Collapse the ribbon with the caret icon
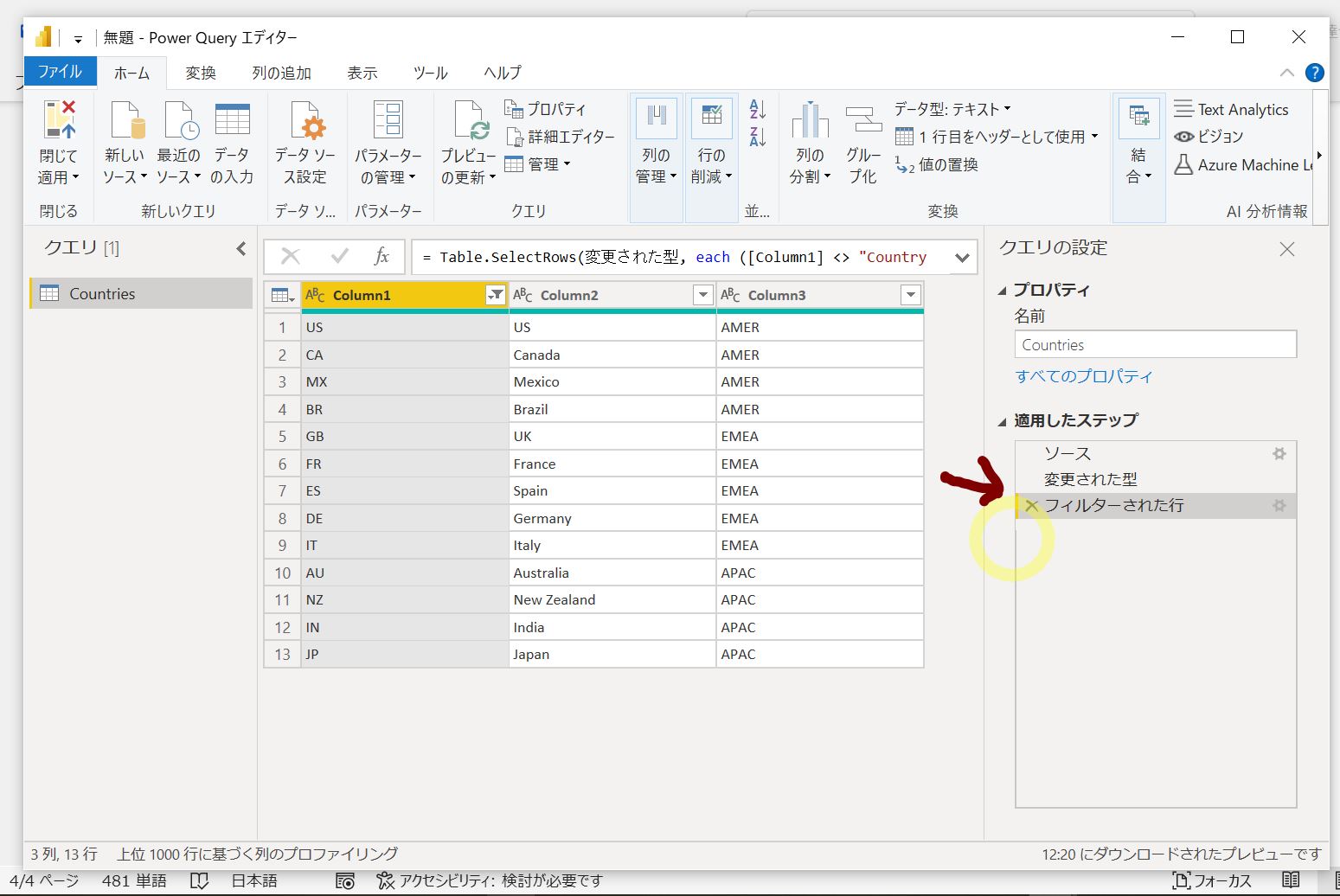 coord(1286,73)
